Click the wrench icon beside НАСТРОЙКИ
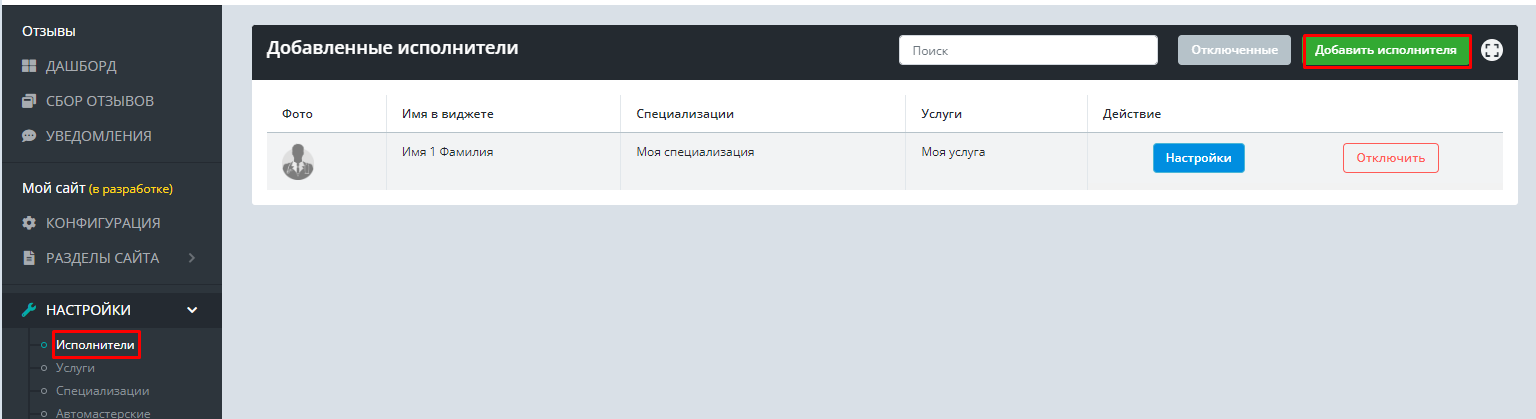The height and width of the screenshot is (419, 1536). pos(29,310)
